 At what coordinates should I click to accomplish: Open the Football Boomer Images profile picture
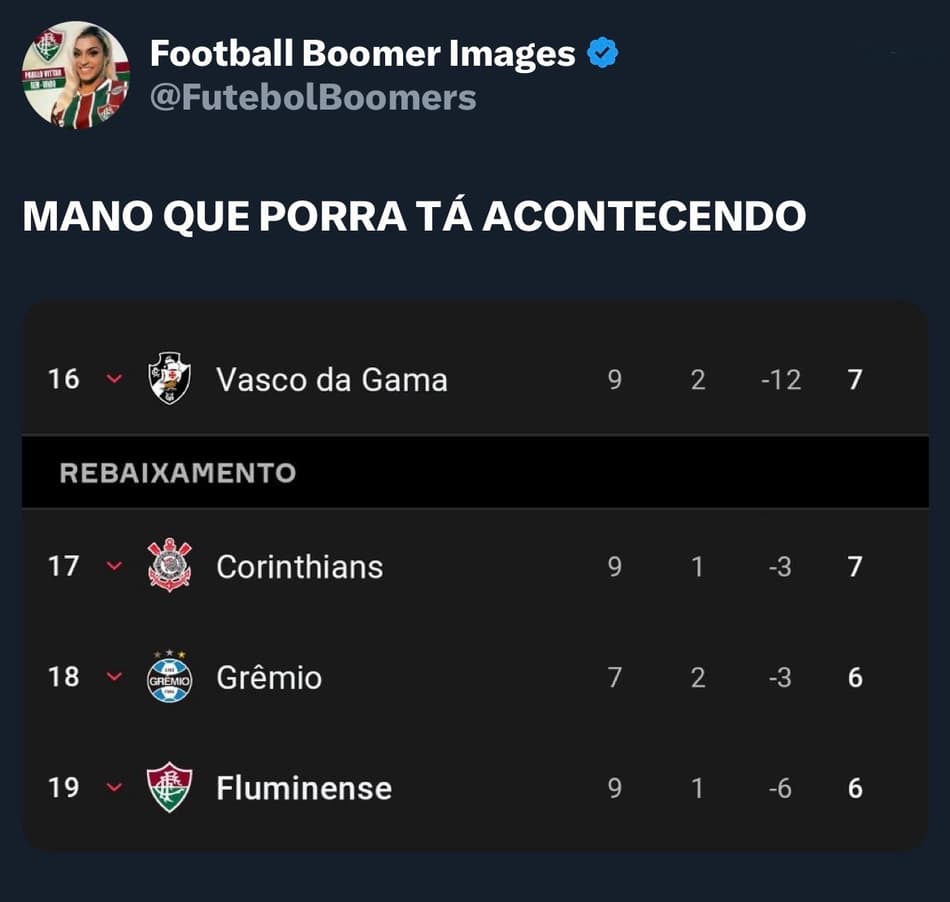(x=76, y=75)
